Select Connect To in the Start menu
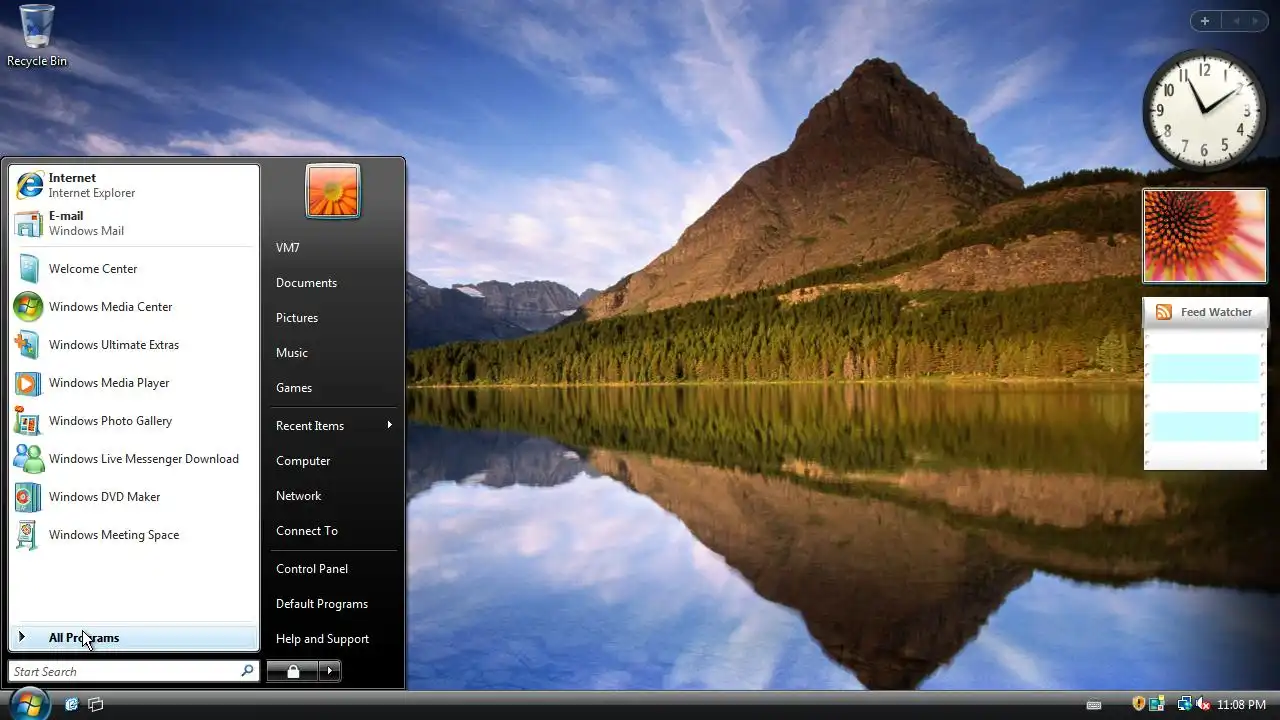 pyautogui.click(x=333, y=531)
